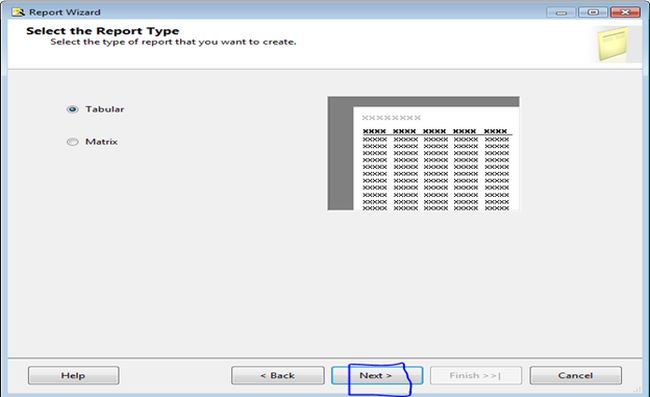650x397 pixels.
Task: Click the 'Select the Report Type' heading
Action: 102,31
